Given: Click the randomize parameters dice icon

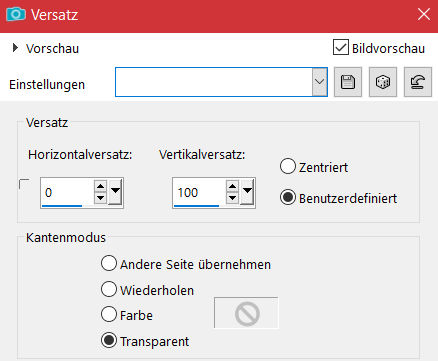Looking at the screenshot, I should coord(383,82).
